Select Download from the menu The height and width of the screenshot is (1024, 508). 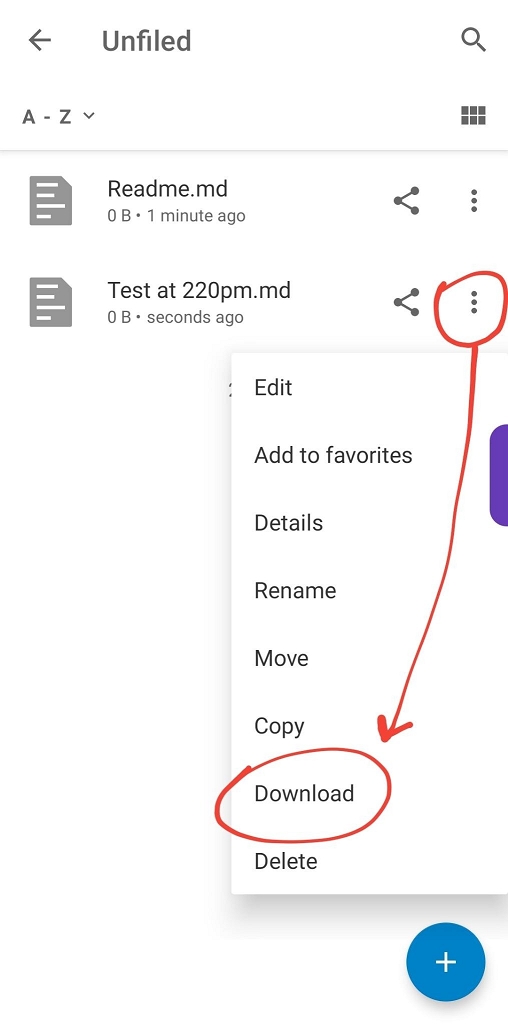tap(370, 793)
